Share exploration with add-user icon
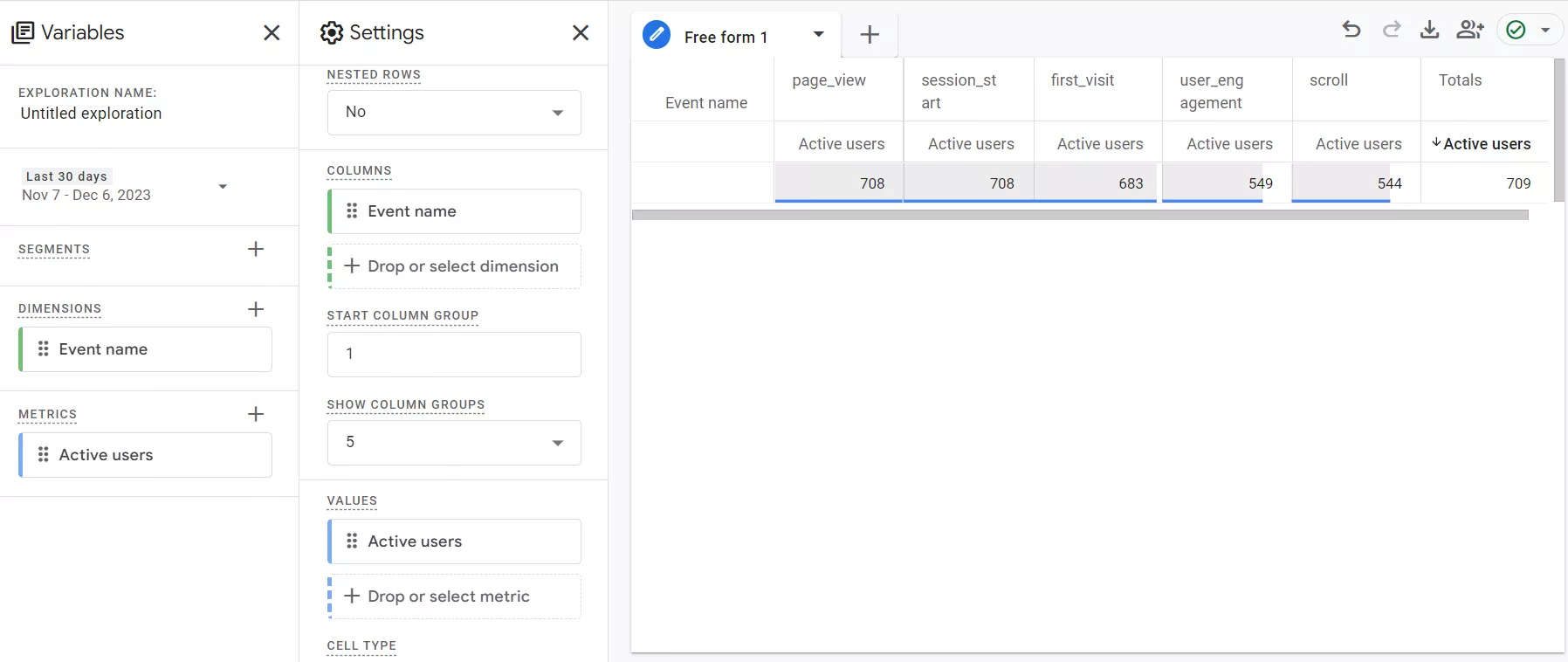Image resolution: width=1568 pixels, height=662 pixels. tap(1470, 30)
